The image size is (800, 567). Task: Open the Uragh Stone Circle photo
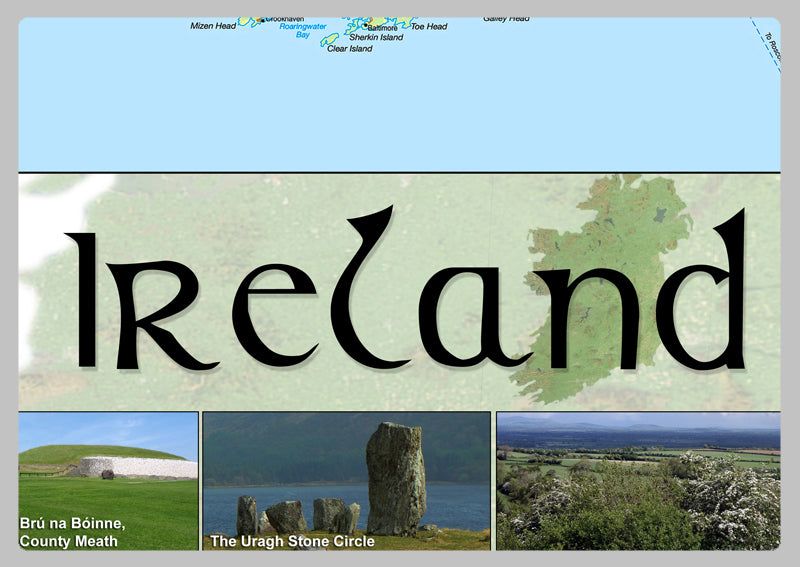tap(346, 481)
